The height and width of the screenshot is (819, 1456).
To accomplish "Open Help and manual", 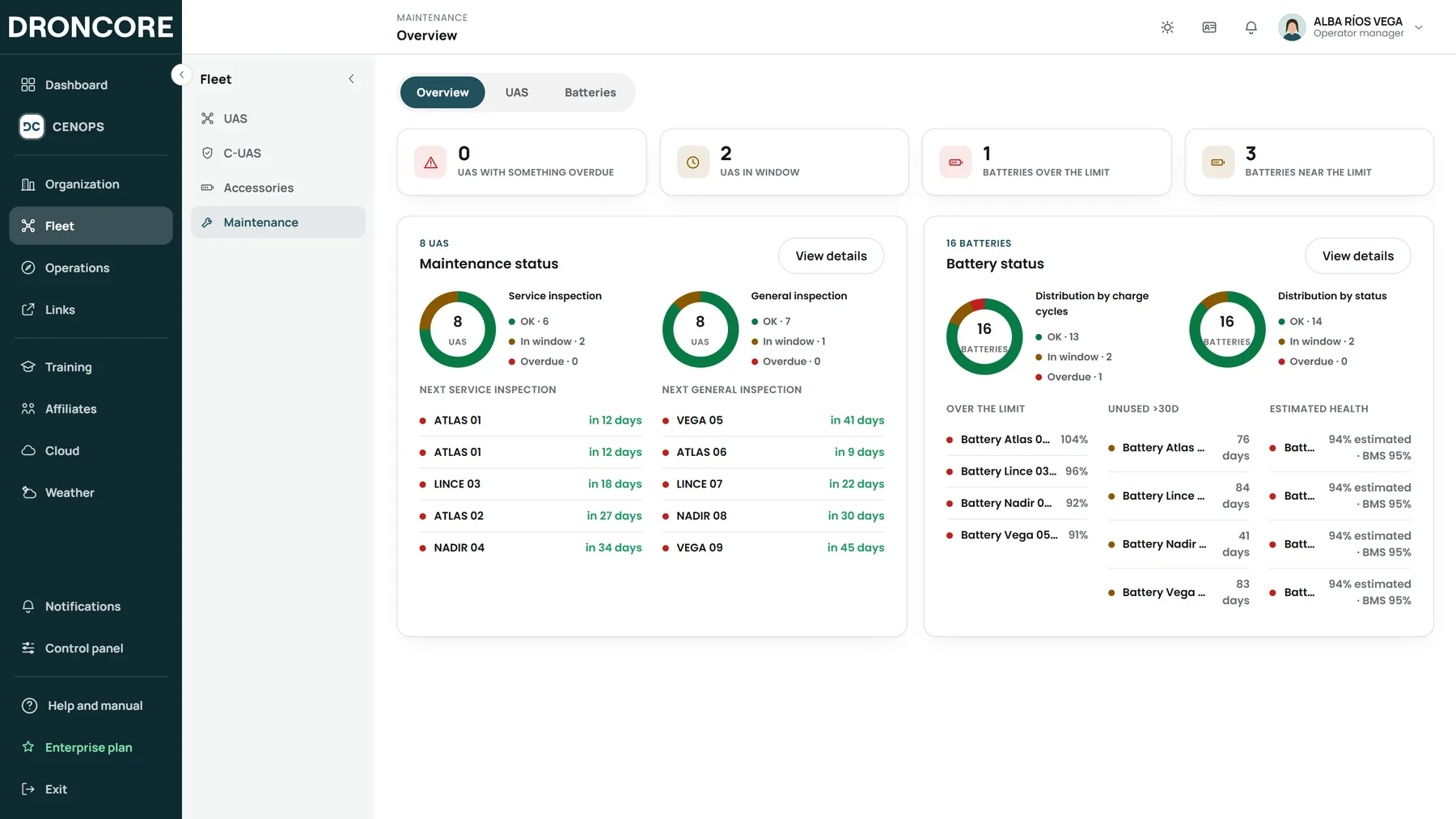I will point(91,706).
